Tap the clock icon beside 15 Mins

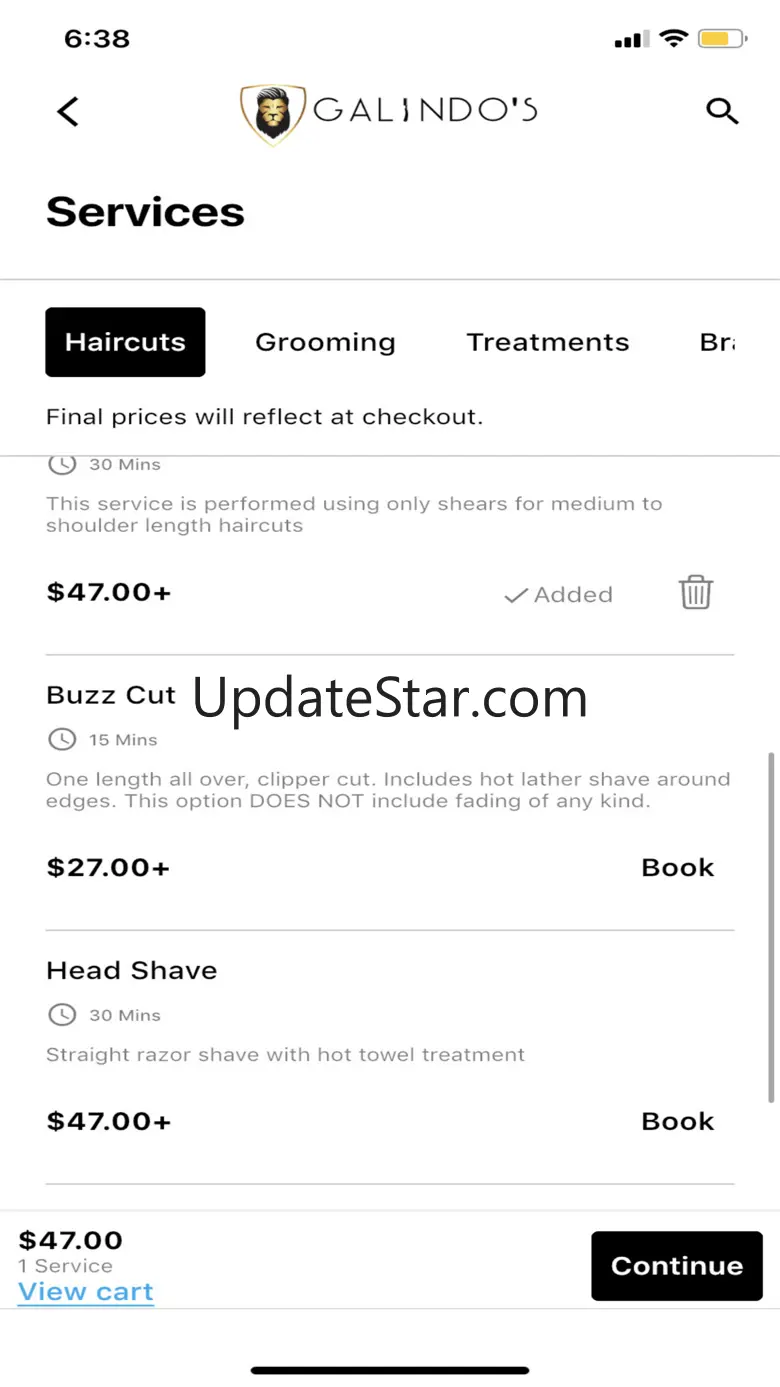pos(62,740)
